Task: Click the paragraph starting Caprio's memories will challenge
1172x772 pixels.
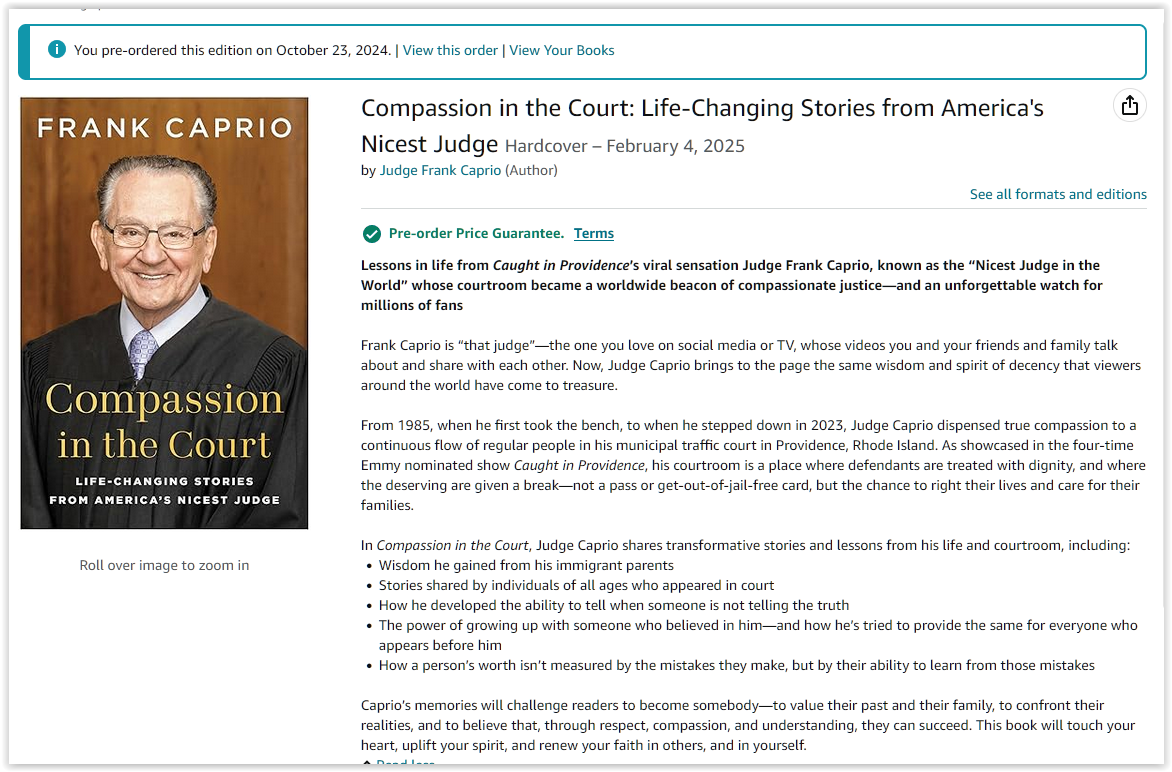Action: pos(747,725)
